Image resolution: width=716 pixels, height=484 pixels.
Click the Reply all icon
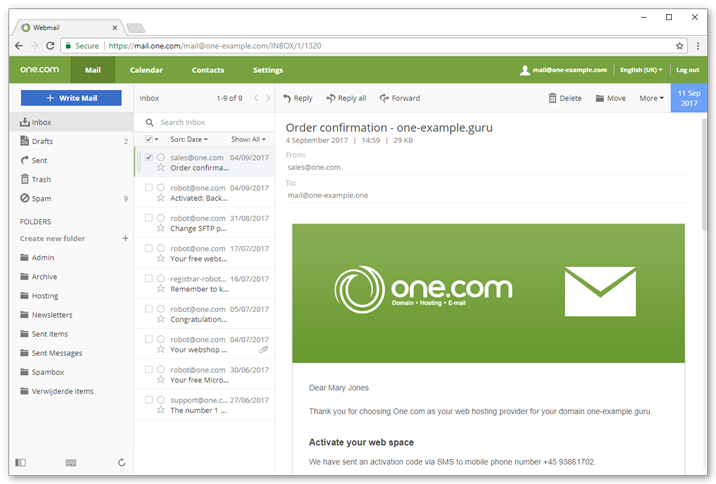tap(331, 98)
